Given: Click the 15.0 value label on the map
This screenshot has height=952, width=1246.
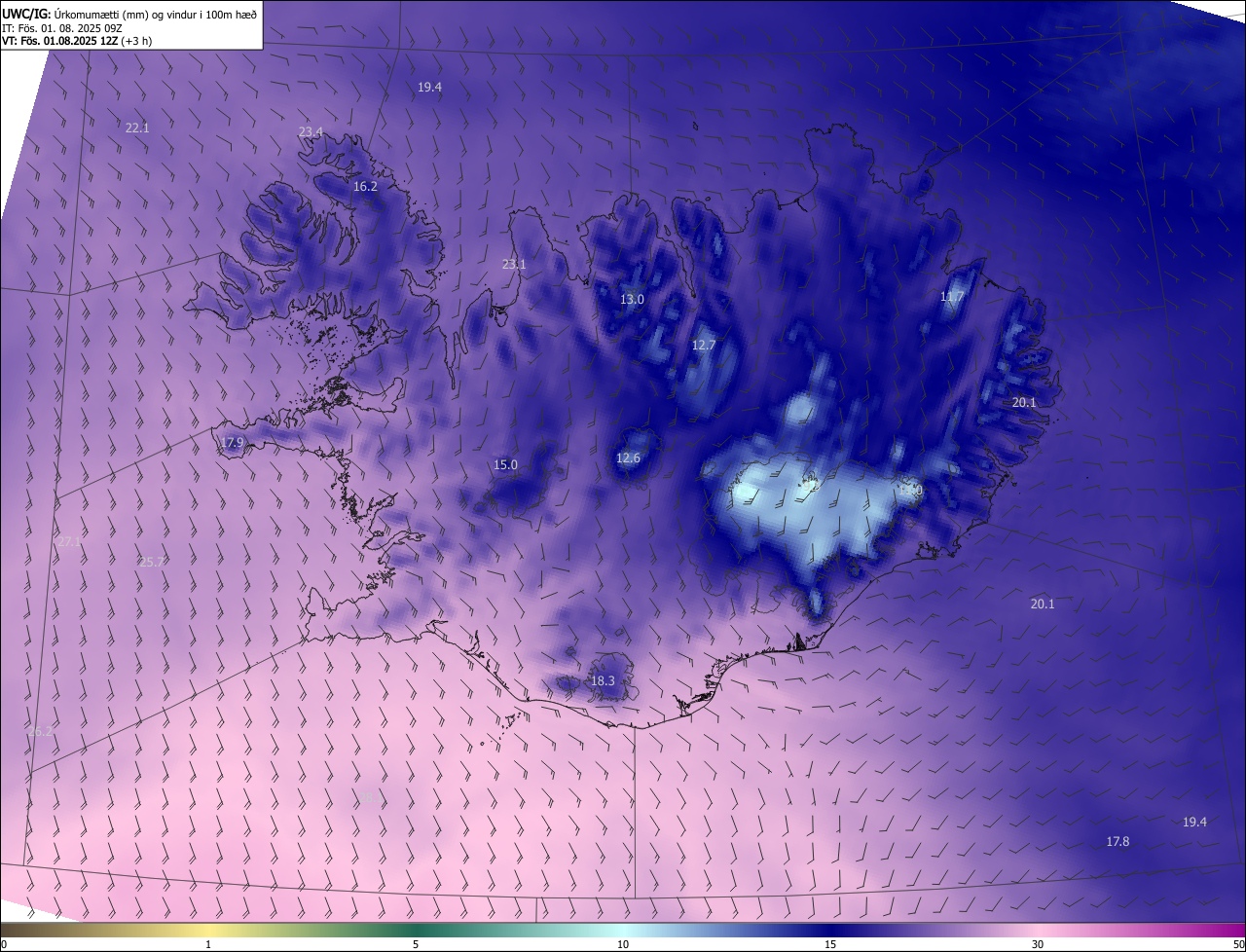Looking at the screenshot, I should coord(505,464).
